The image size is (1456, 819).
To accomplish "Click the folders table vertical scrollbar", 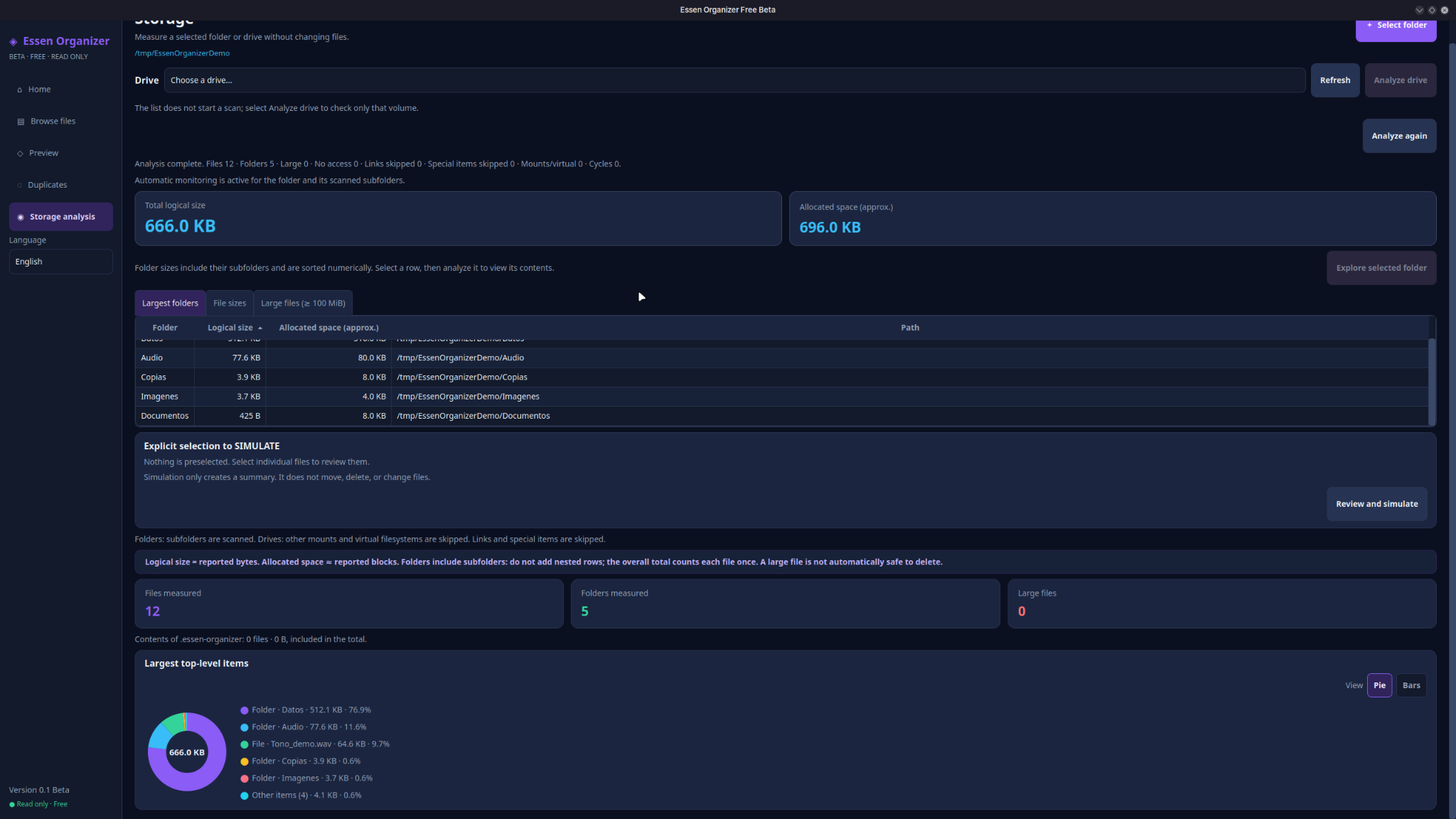I will click(x=1431, y=382).
